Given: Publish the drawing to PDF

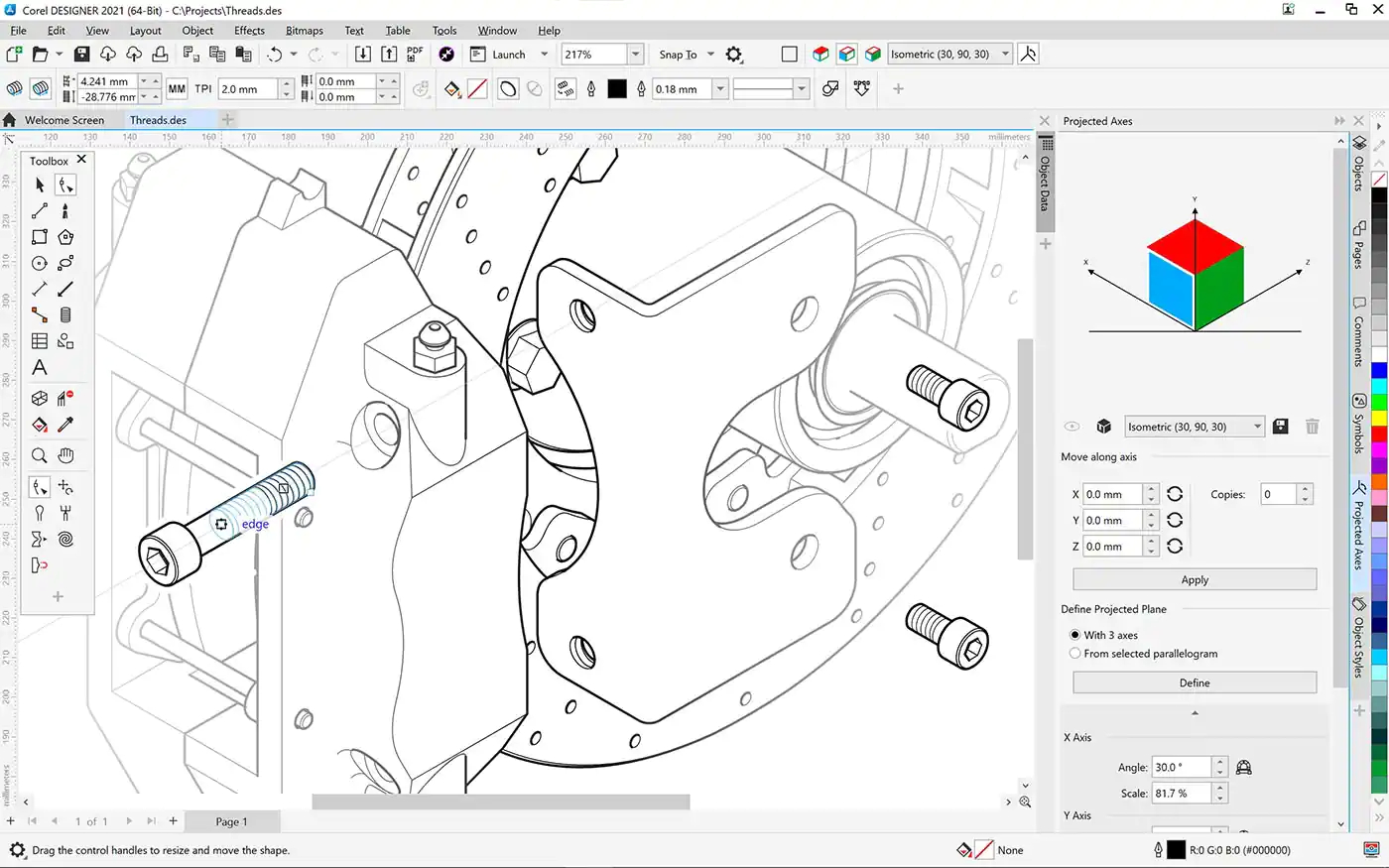Looking at the screenshot, I should point(414,55).
